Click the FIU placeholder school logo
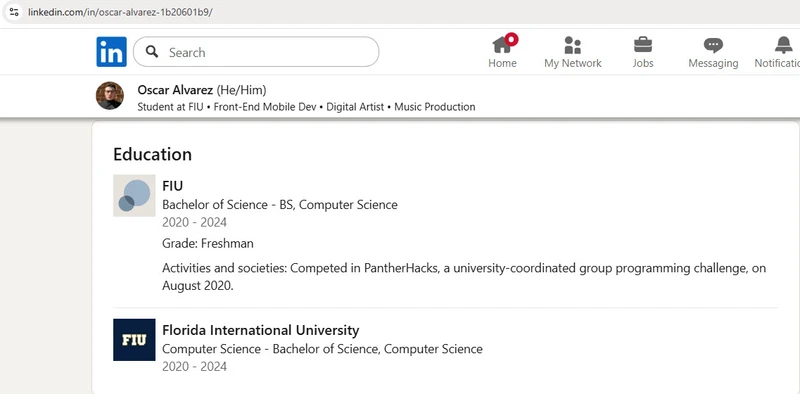 (x=134, y=195)
